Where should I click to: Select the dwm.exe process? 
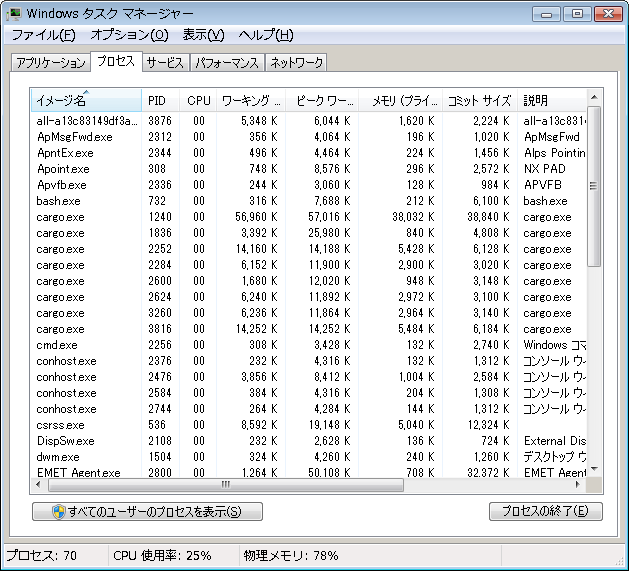click(x=309, y=457)
